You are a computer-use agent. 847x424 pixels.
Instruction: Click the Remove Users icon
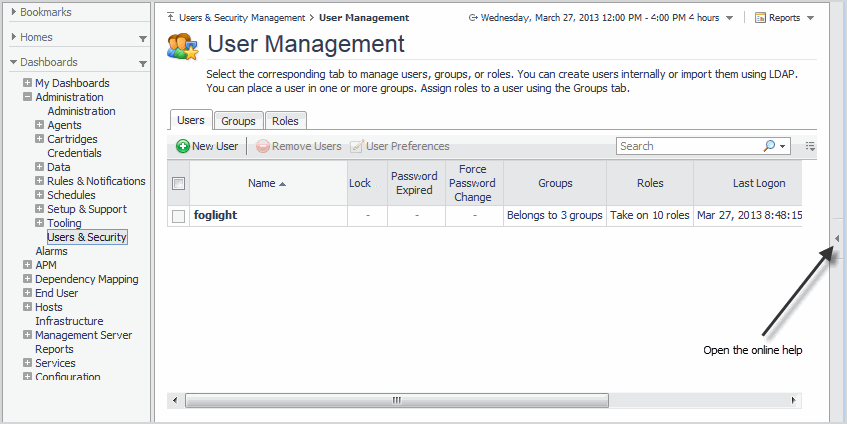tap(263, 146)
